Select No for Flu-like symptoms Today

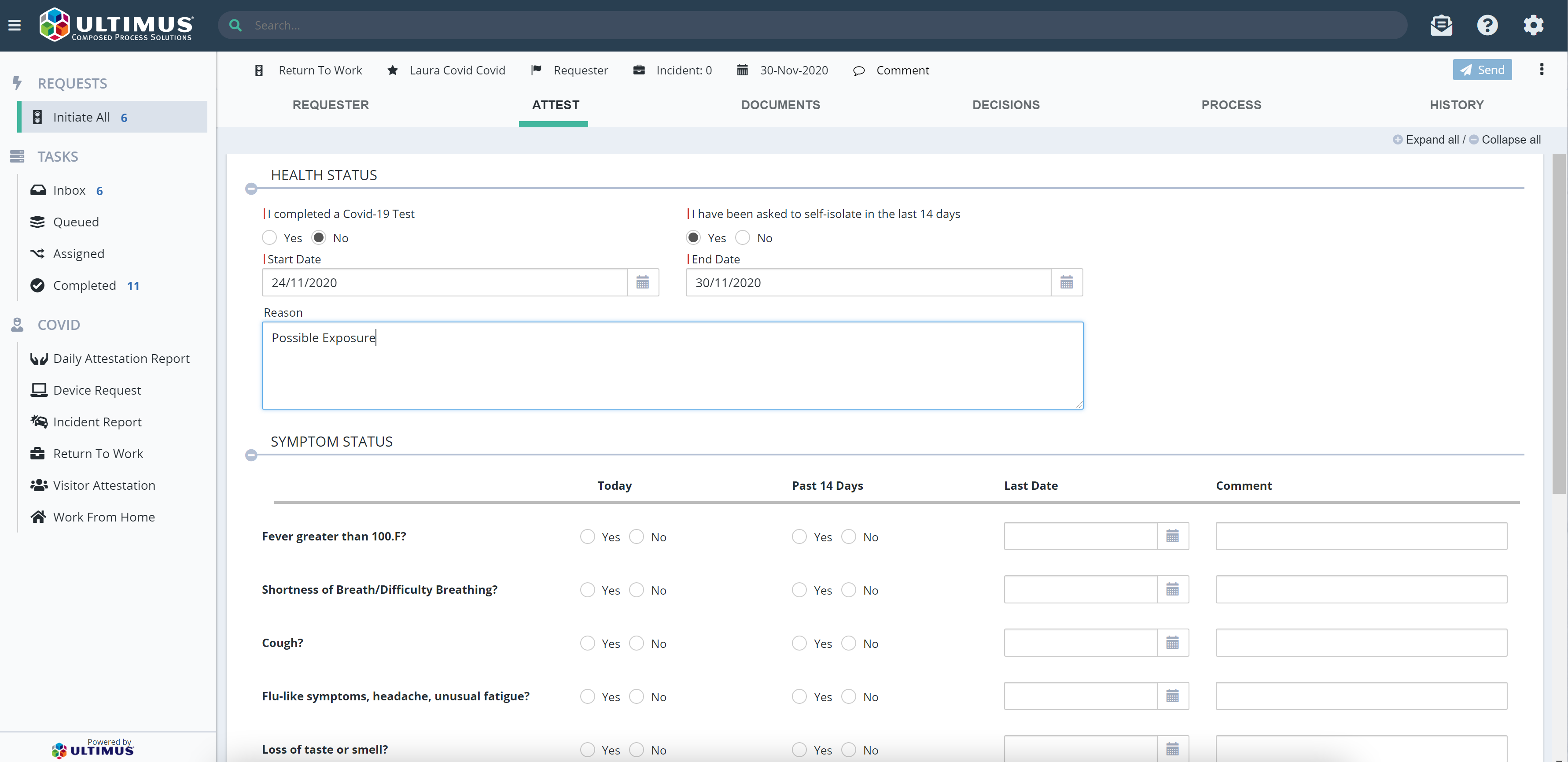[x=637, y=696]
